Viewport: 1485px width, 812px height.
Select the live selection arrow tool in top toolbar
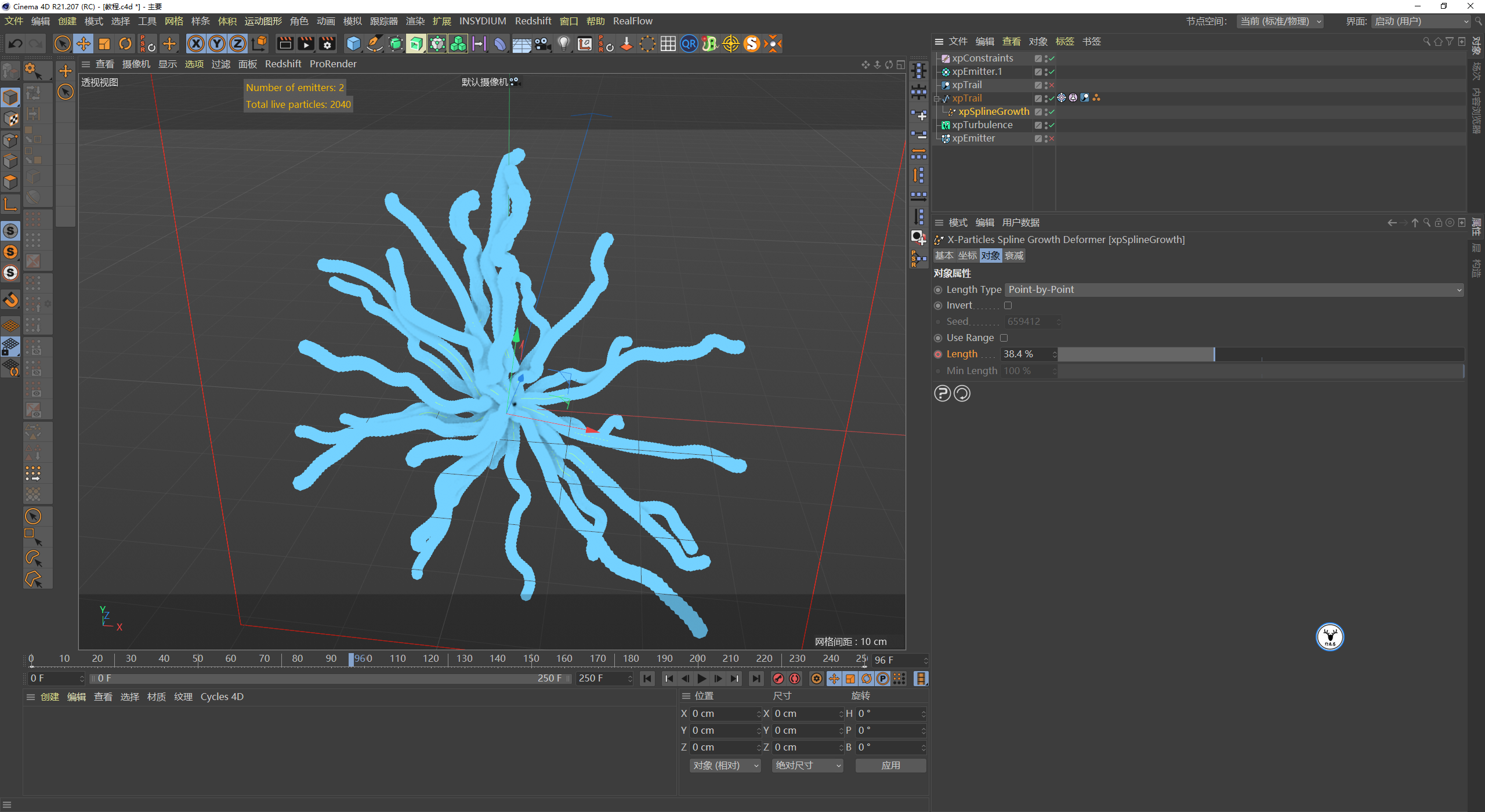pyautogui.click(x=62, y=43)
